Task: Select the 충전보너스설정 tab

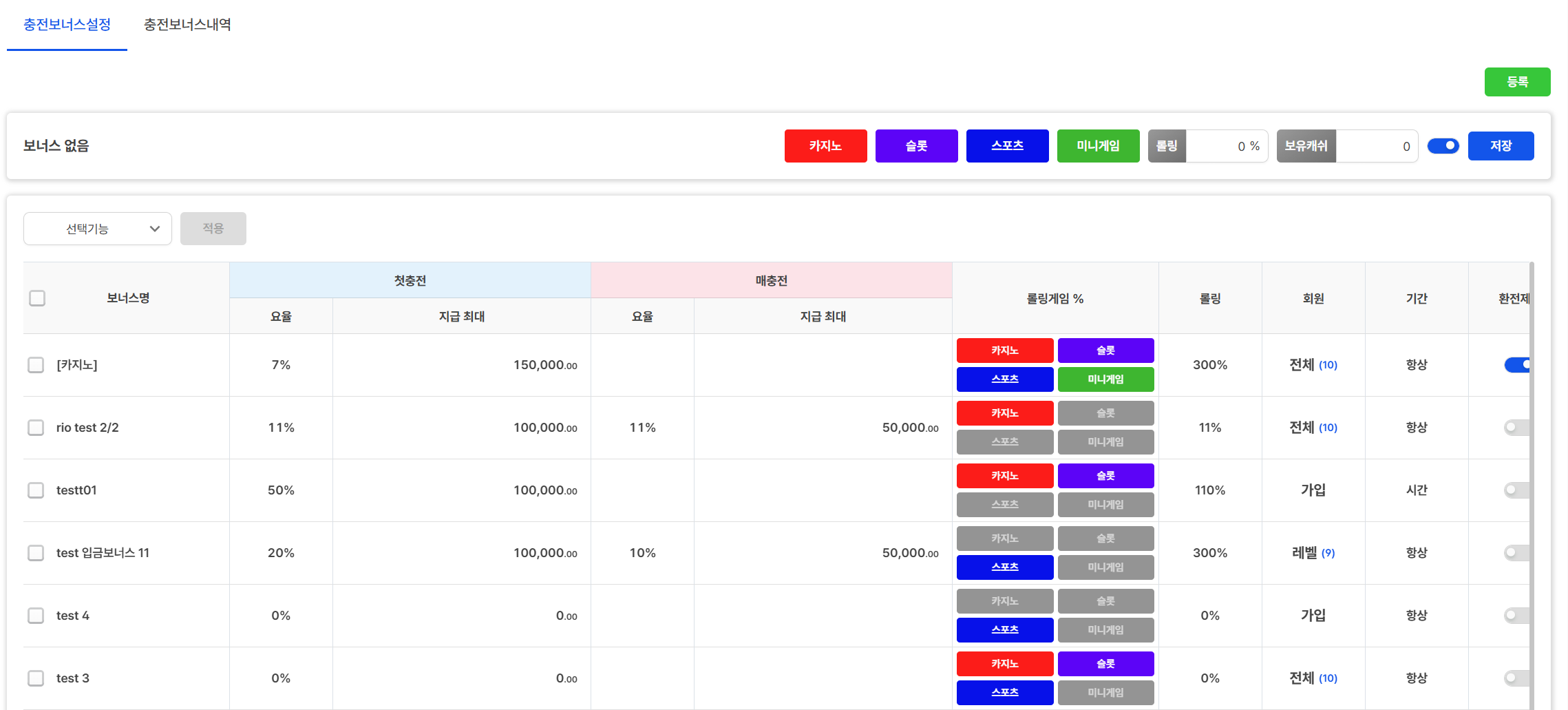Action: coord(67,25)
